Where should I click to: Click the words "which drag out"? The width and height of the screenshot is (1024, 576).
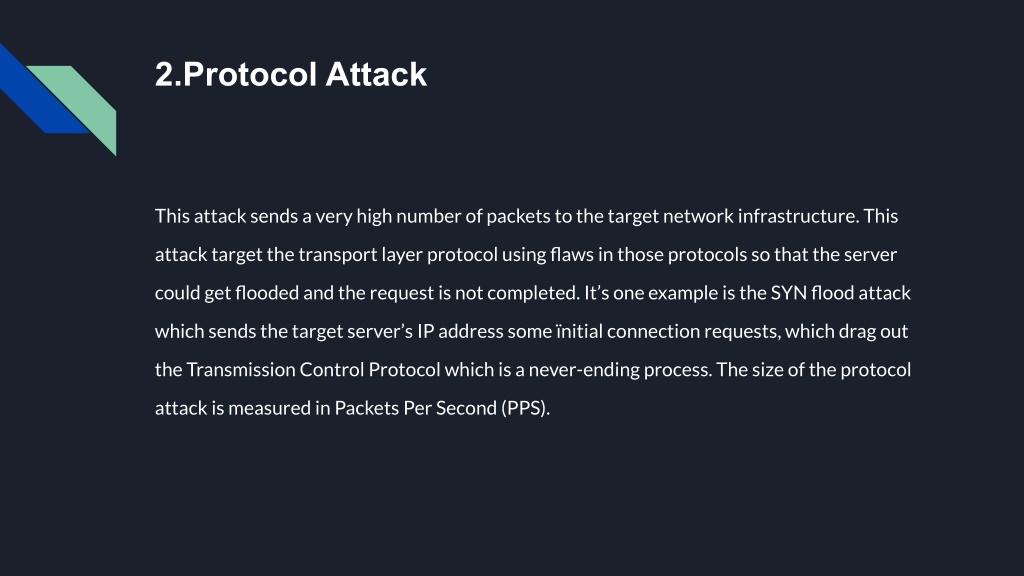(846, 331)
